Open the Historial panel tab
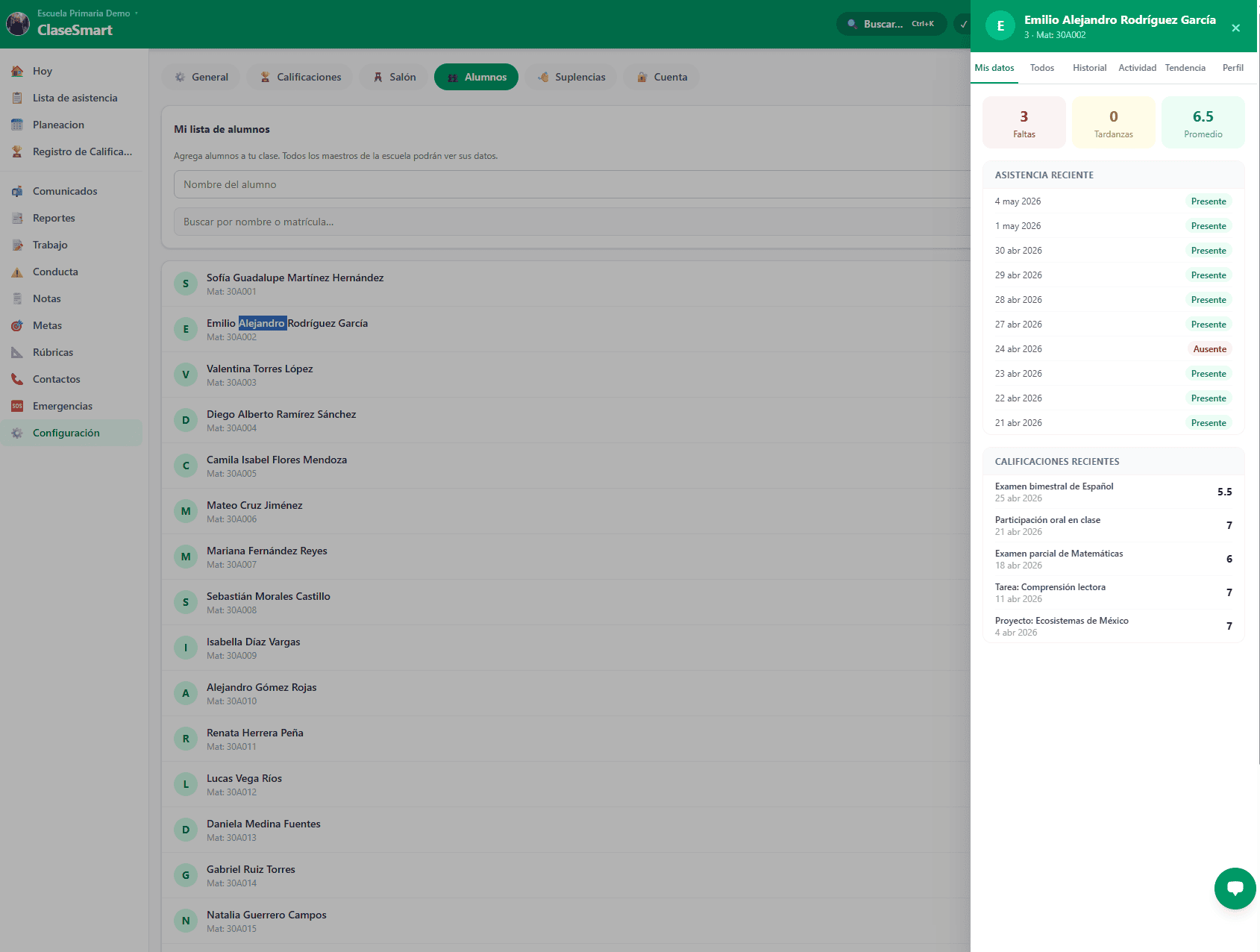The image size is (1260, 952). [x=1089, y=68]
